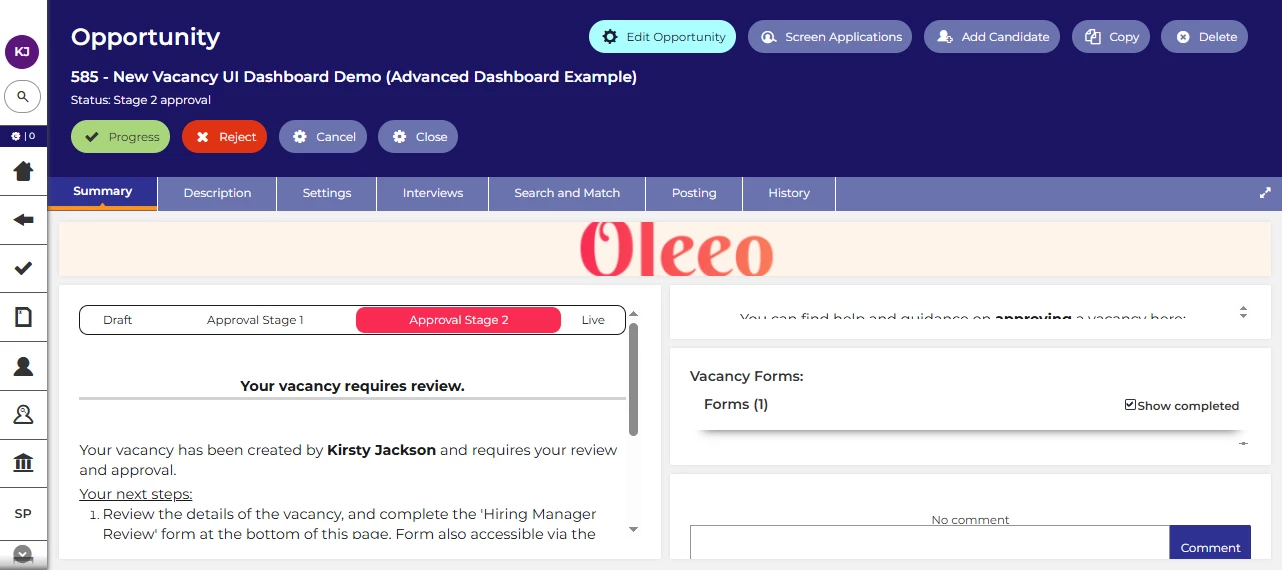Click the 'Your next steps:' text
Viewport: 1282px width, 570px height.
(x=136, y=494)
